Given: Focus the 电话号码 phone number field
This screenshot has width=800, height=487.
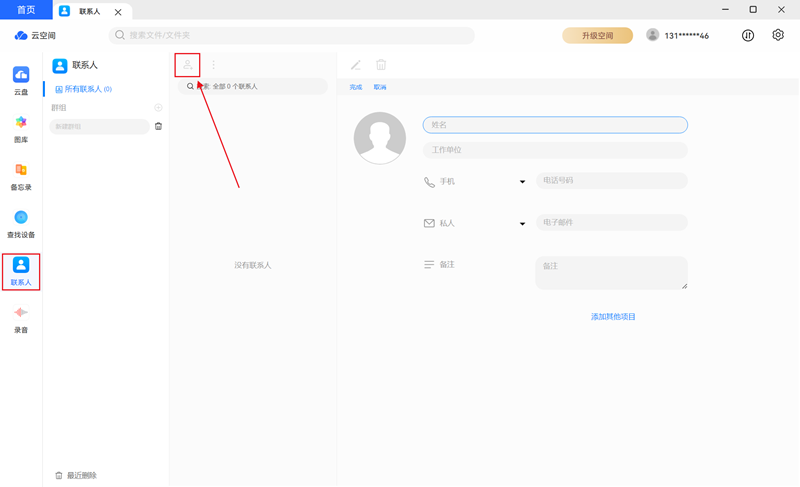Looking at the screenshot, I should (x=612, y=181).
